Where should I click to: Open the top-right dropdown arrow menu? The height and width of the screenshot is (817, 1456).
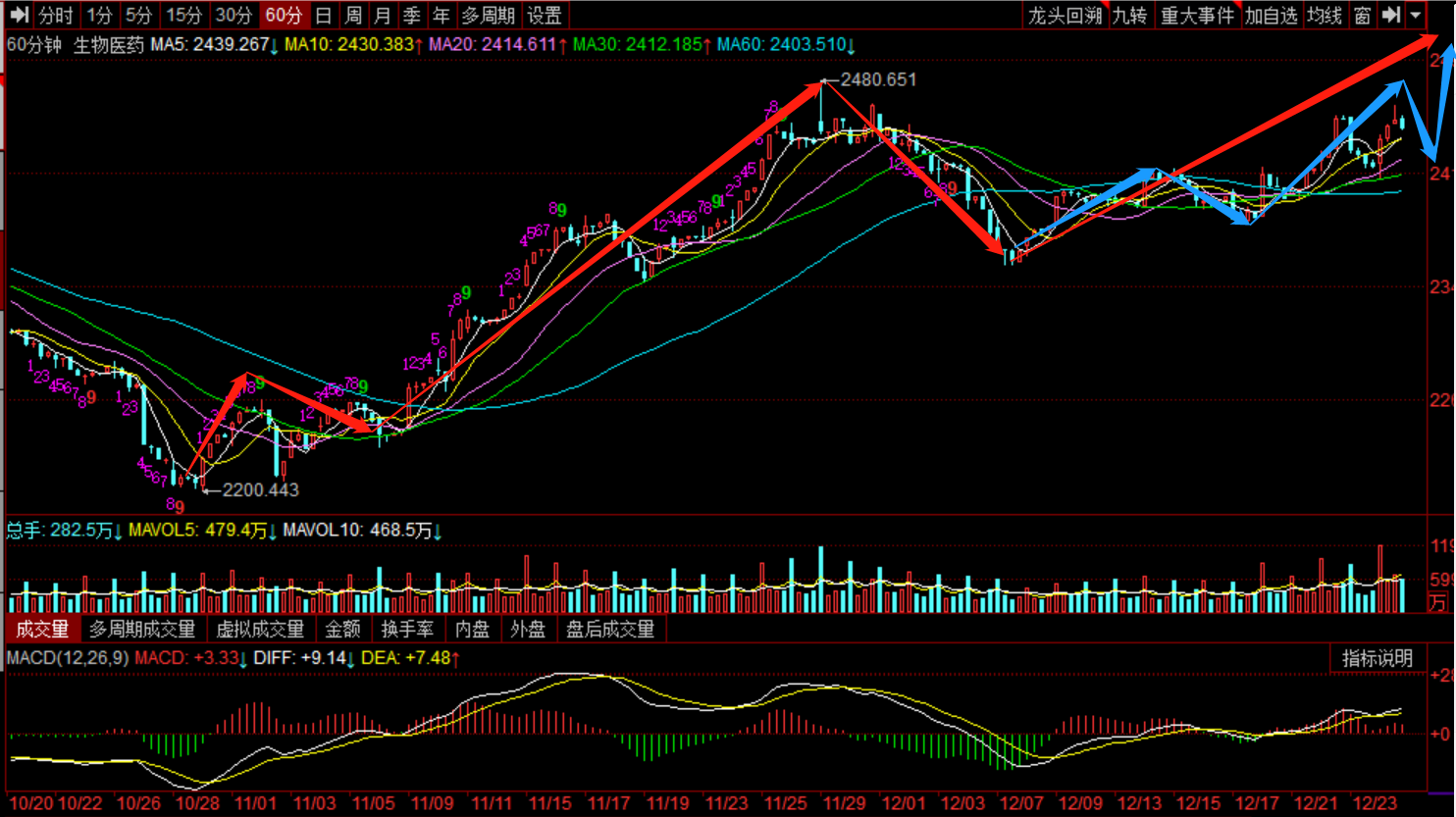tap(1416, 15)
